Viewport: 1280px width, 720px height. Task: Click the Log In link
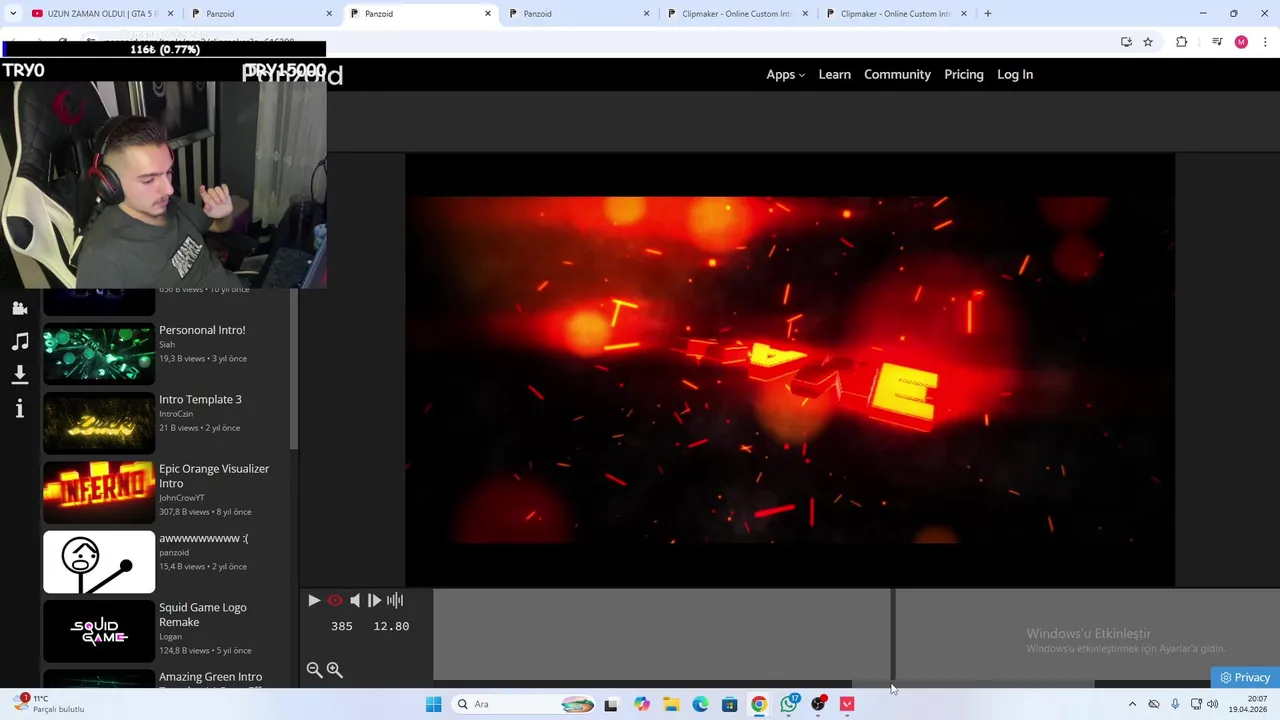coord(1015,74)
